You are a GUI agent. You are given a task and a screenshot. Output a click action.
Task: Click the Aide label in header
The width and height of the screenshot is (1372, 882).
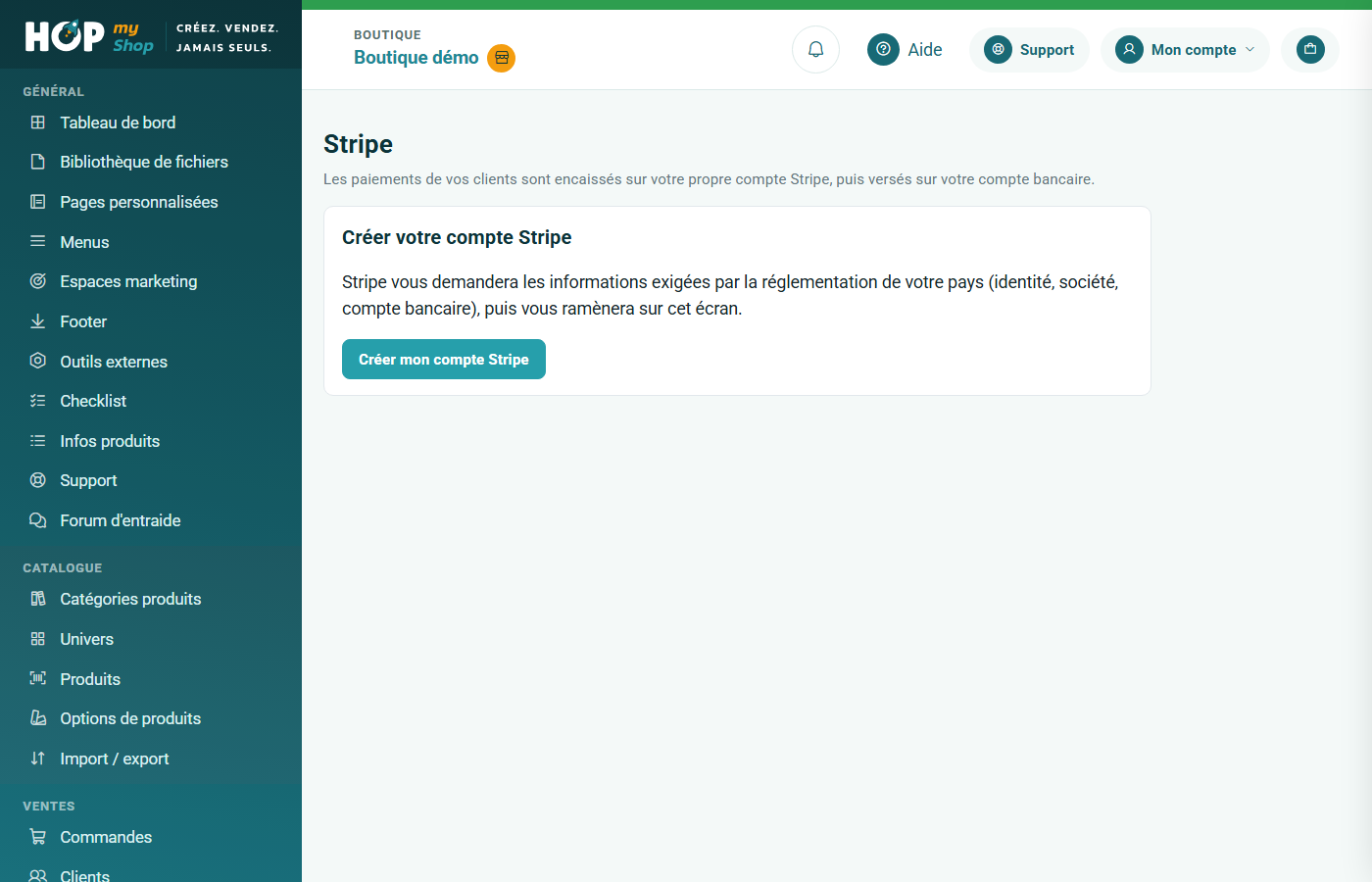pyautogui.click(x=925, y=50)
